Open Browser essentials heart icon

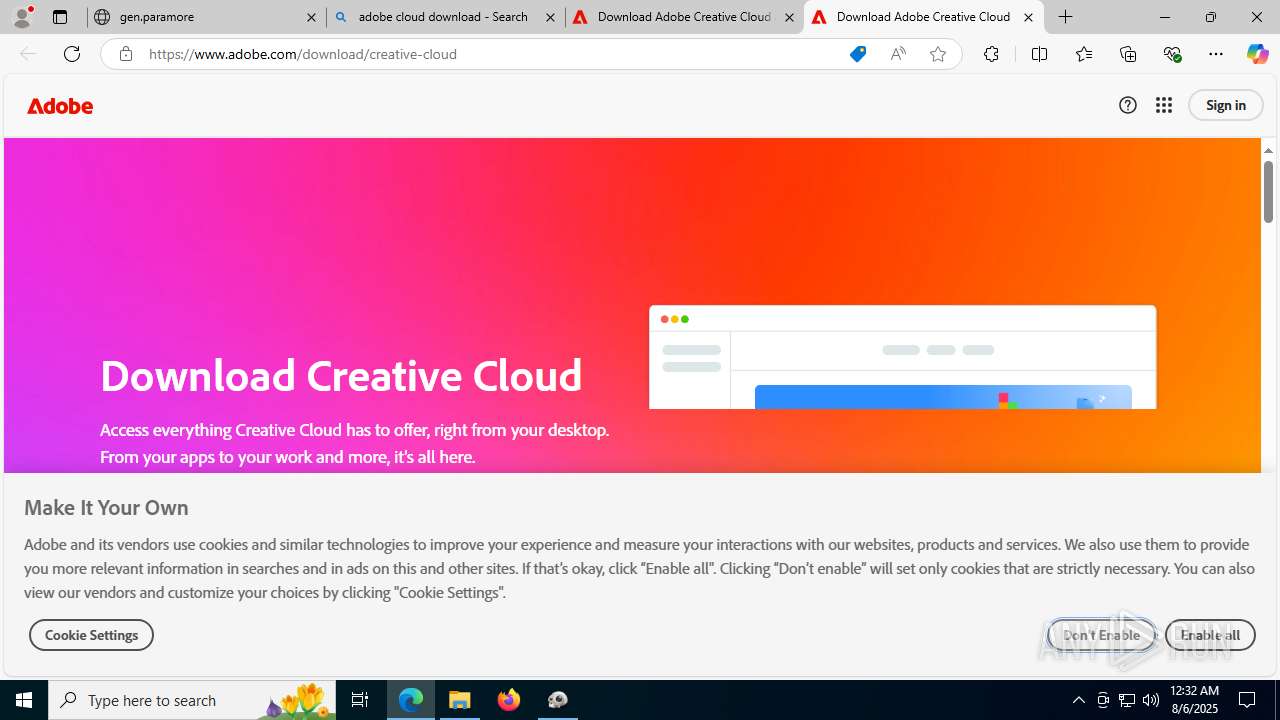(1173, 54)
